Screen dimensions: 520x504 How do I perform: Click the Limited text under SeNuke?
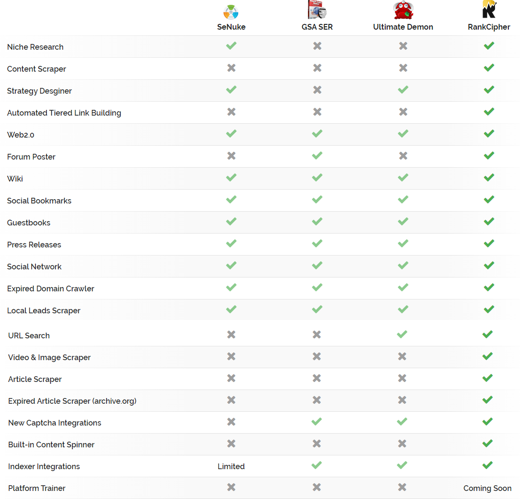tap(231, 466)
